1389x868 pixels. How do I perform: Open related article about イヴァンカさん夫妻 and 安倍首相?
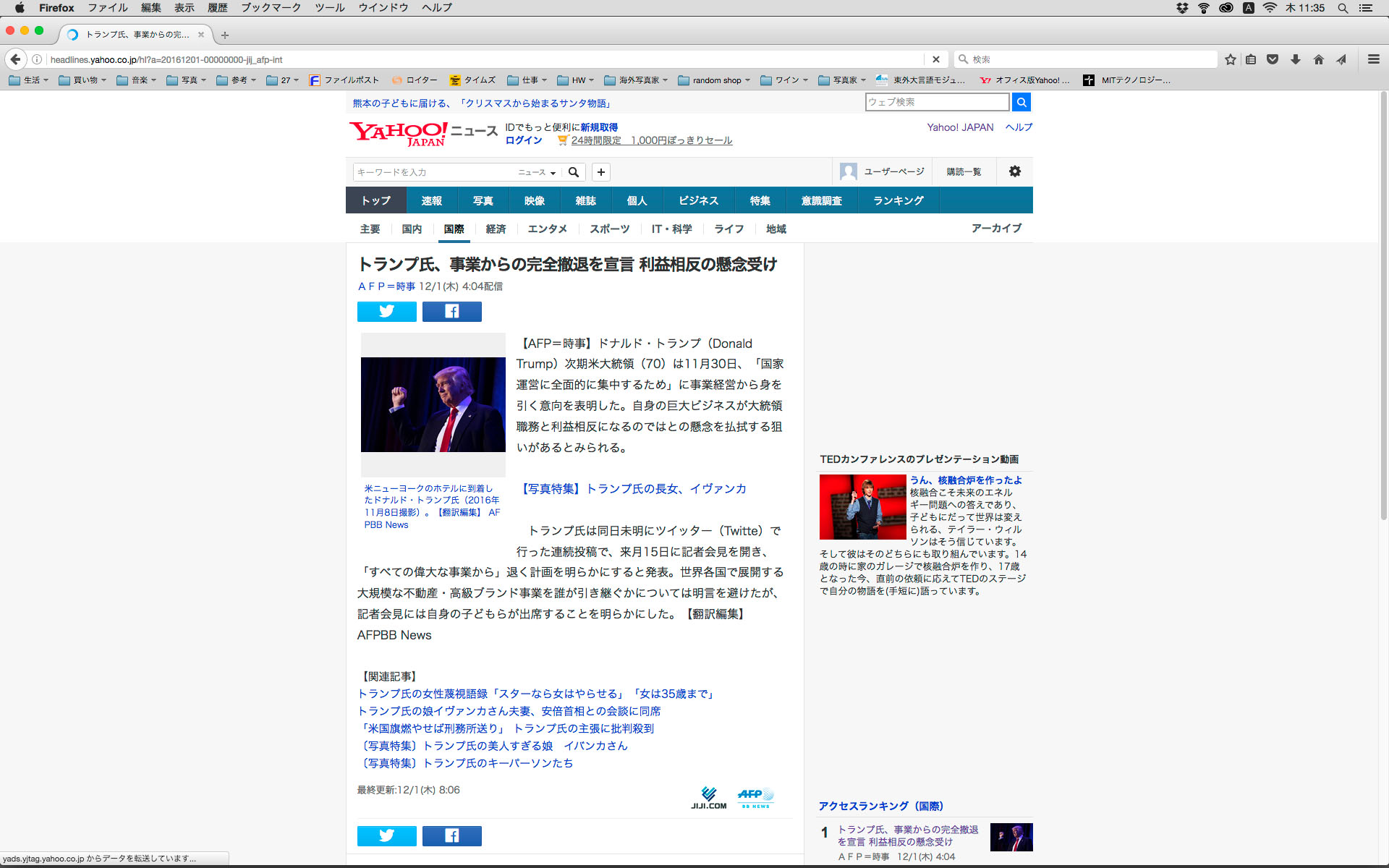pyautogui.click(x=509, y=711)
